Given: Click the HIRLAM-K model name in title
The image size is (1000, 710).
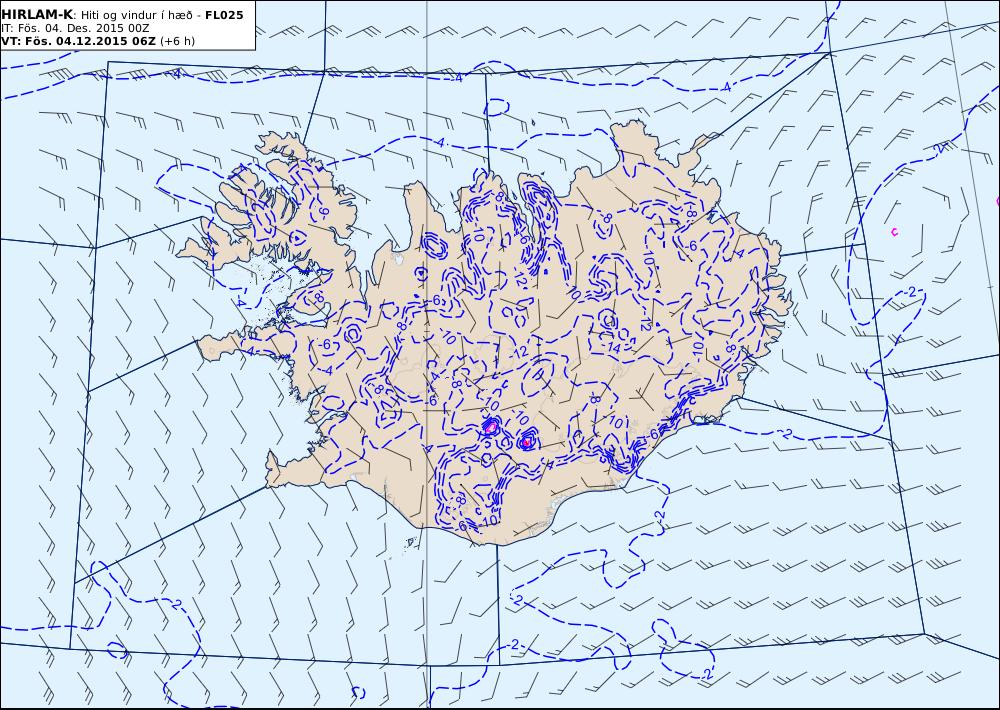Looking at the screenshot, I should click(37, 15).
